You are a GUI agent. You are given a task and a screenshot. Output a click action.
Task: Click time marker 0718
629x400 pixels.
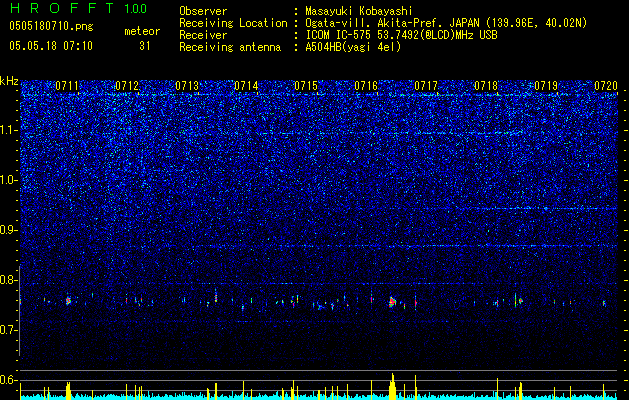point(486,86)
